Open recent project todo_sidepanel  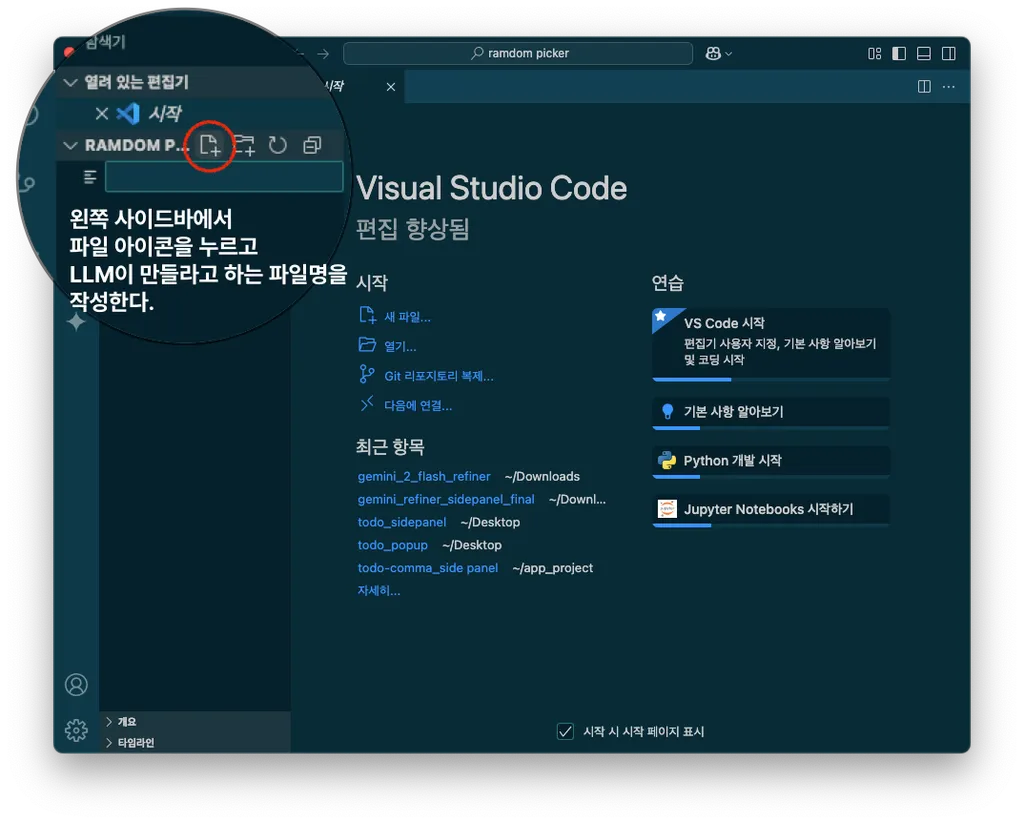coord(402,522)
